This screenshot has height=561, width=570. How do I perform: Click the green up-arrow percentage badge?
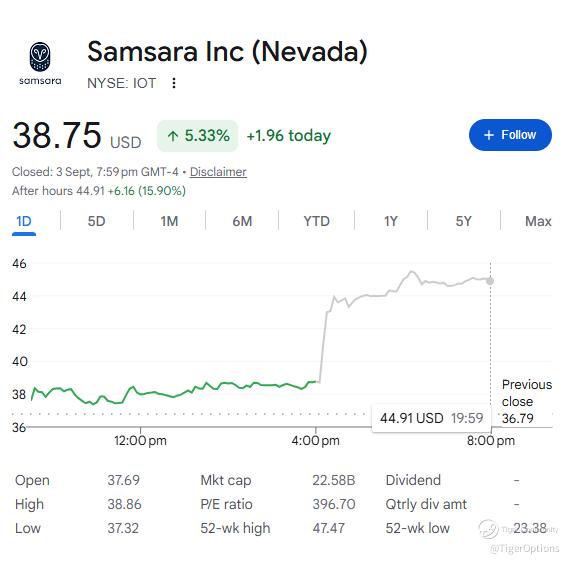197,136
